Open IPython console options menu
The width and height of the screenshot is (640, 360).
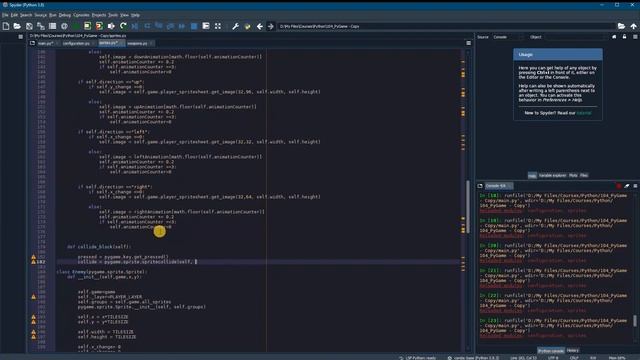pyautogui.click(x=635, y=186)
